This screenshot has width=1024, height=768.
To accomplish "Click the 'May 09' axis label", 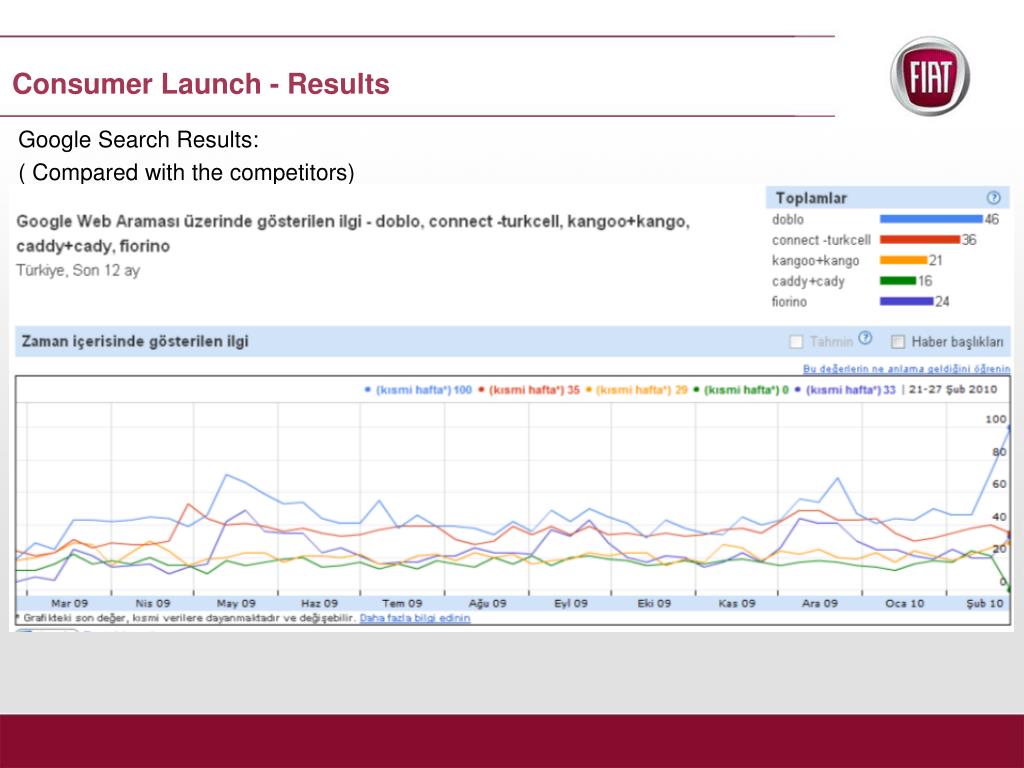I will 236,603.
